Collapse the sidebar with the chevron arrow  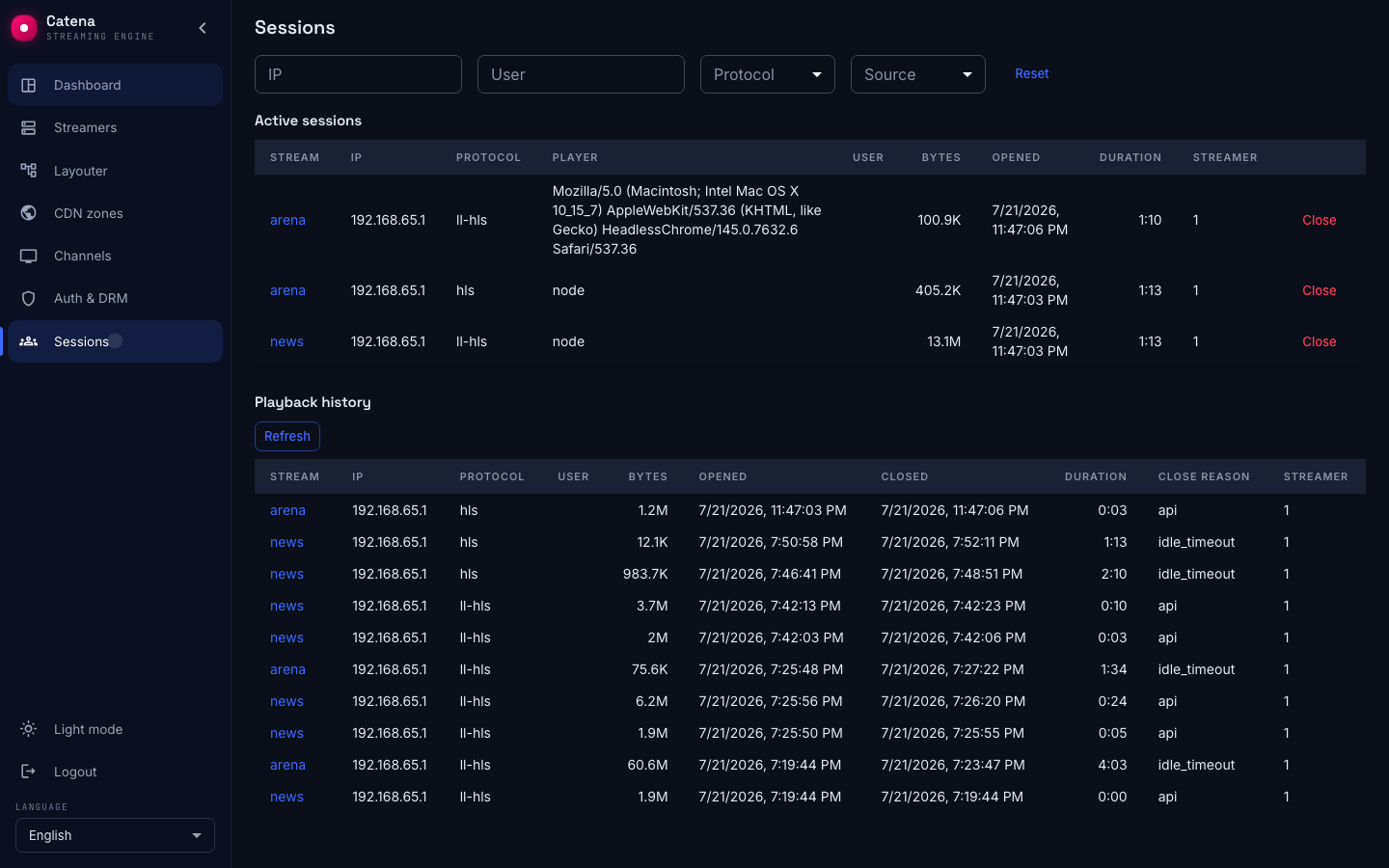pyautogui.click(x=203, y=28)
